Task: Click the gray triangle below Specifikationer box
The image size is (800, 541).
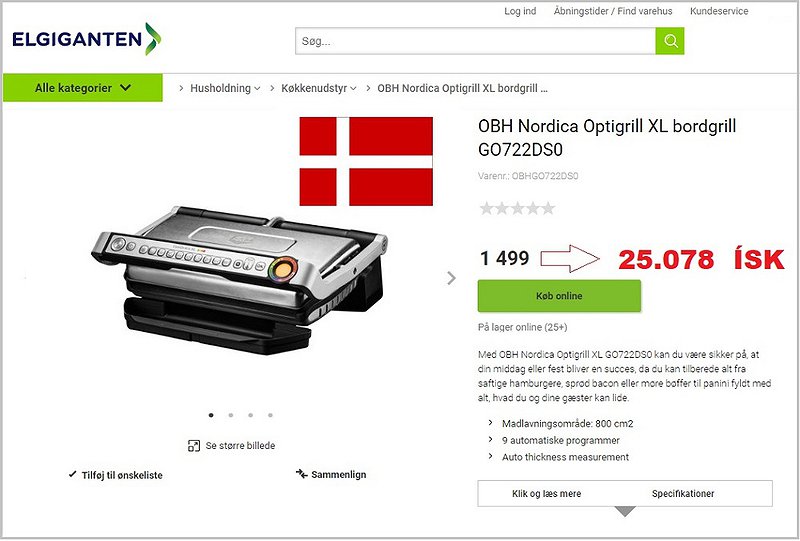Action: point(625,511)
